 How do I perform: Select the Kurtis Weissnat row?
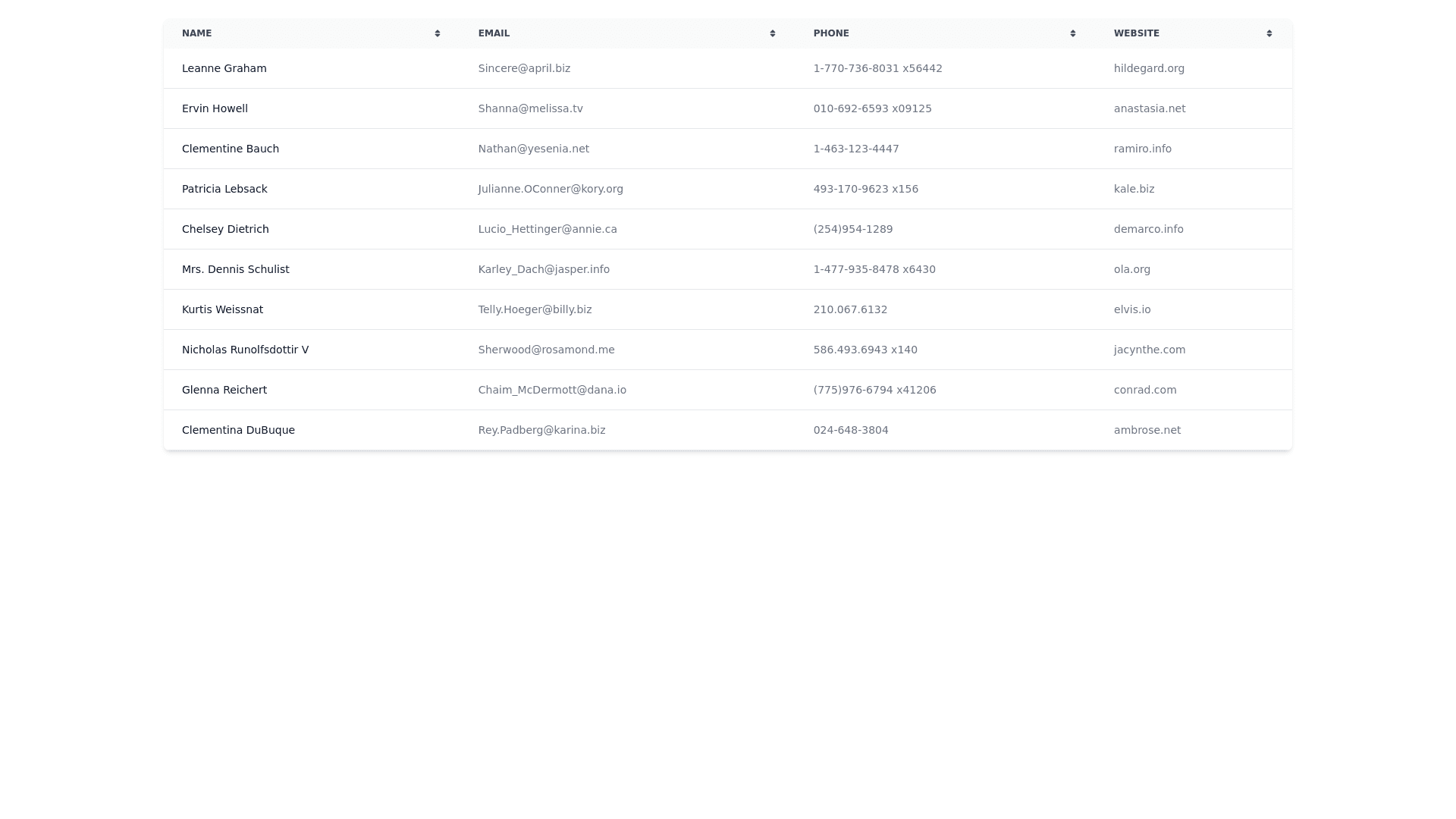point(222,309)
